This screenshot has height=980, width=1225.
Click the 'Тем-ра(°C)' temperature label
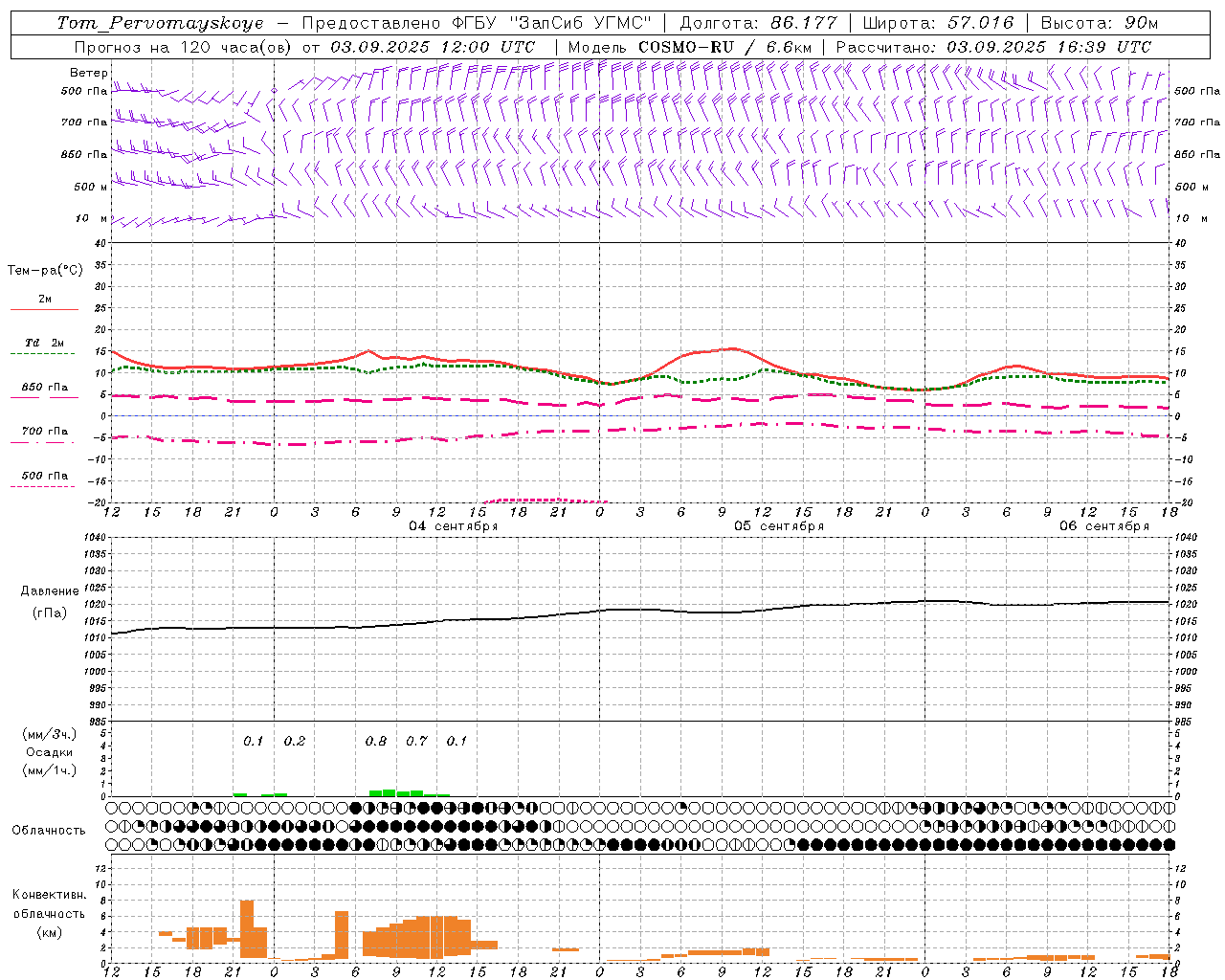(x=45, y=271)
